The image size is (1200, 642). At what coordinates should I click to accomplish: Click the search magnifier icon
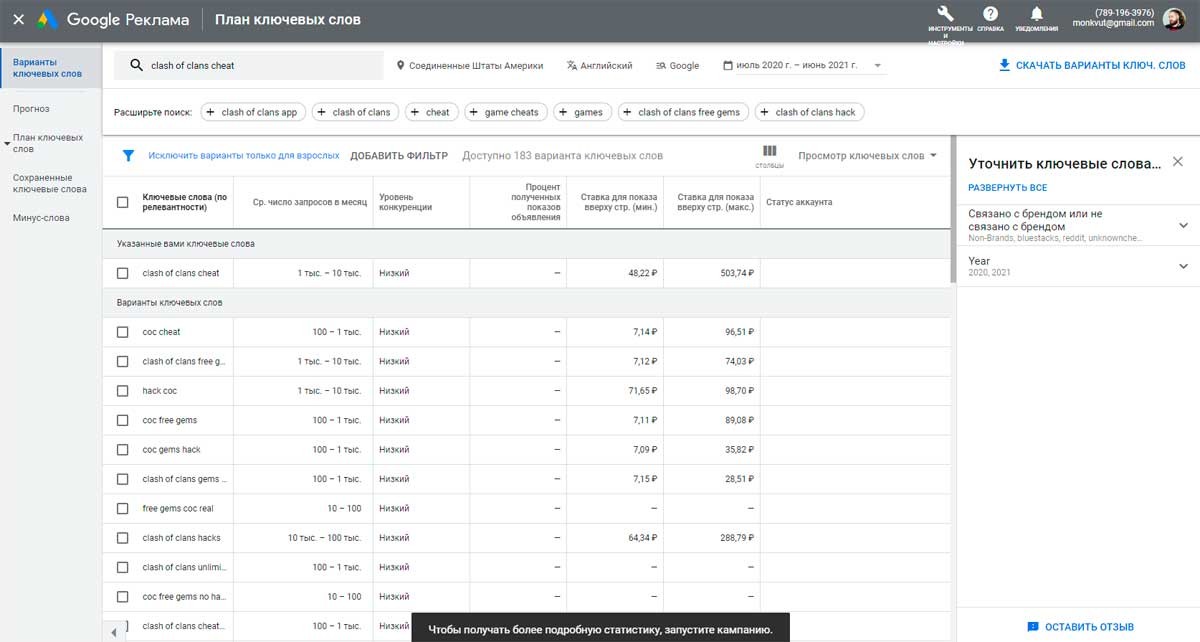136,66
